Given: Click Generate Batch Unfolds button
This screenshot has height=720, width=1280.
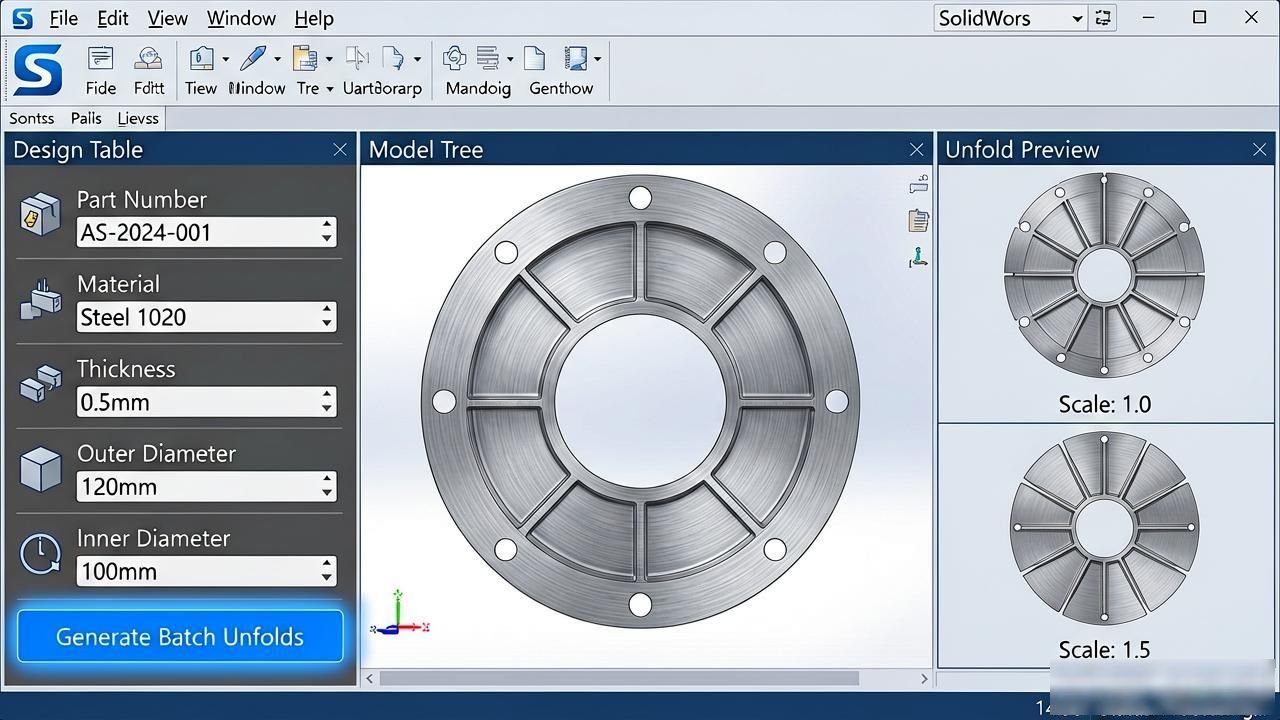Looking at the screenshot, I should tap(180, 637).
